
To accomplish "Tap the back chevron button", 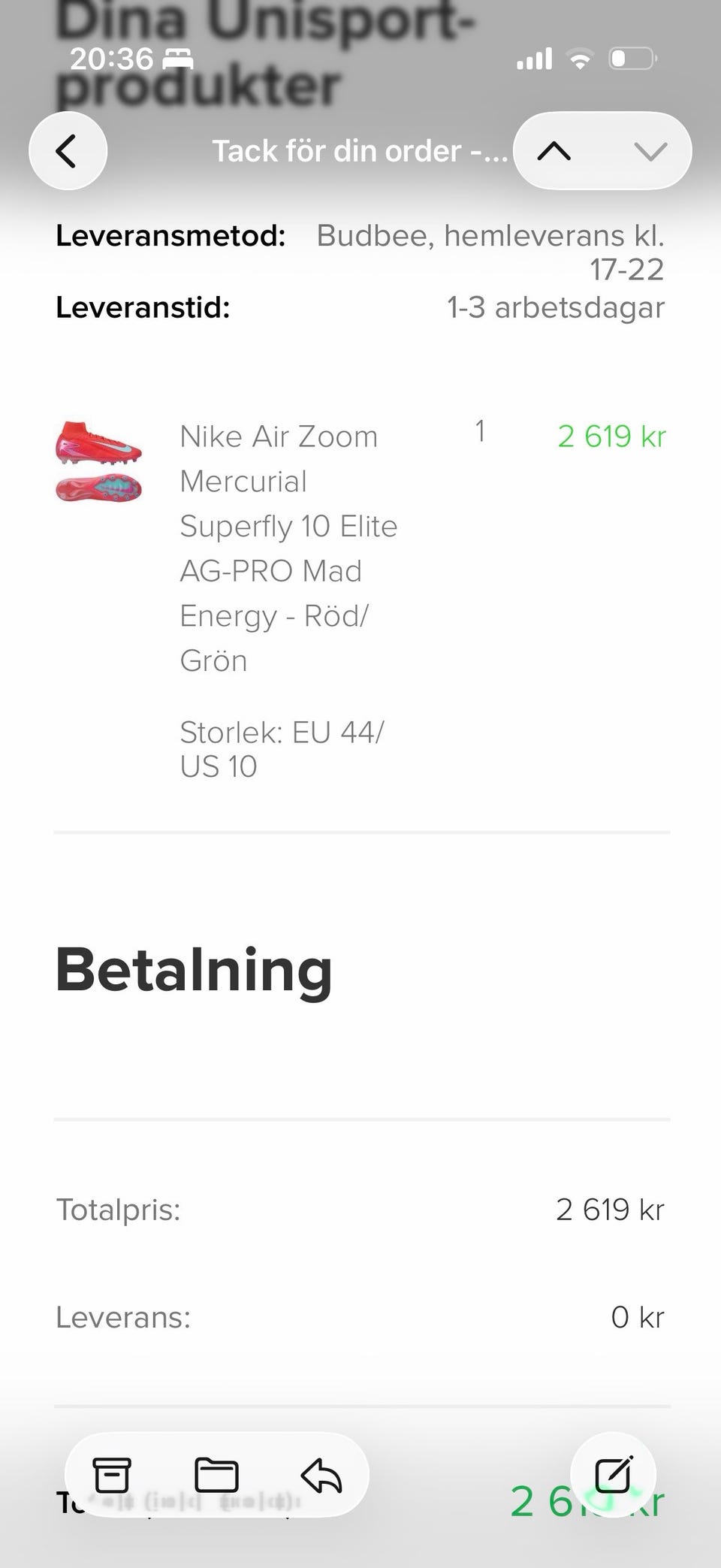I will [68, 151].
